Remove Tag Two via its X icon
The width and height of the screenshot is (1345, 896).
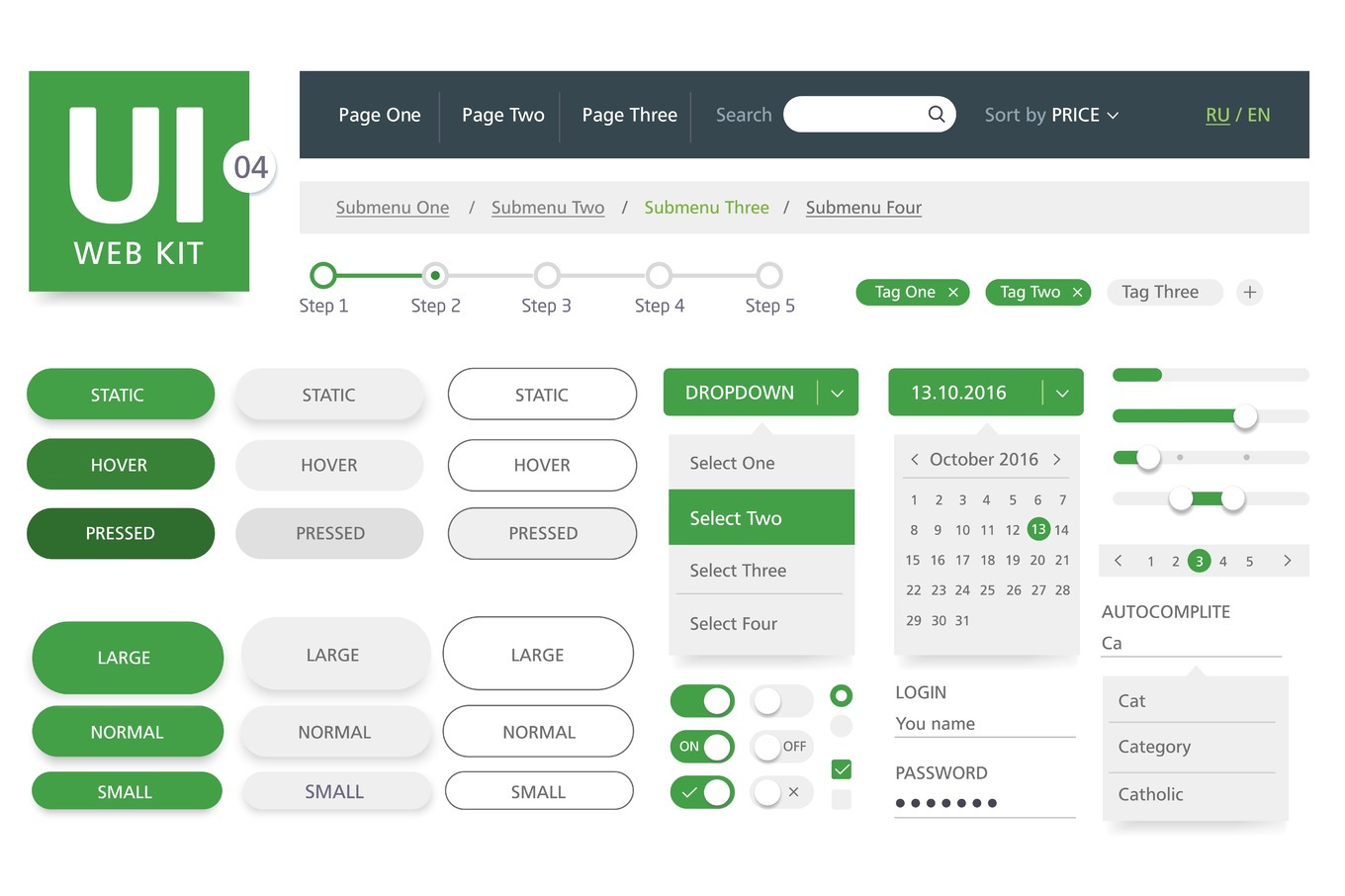pos(1077,292)
